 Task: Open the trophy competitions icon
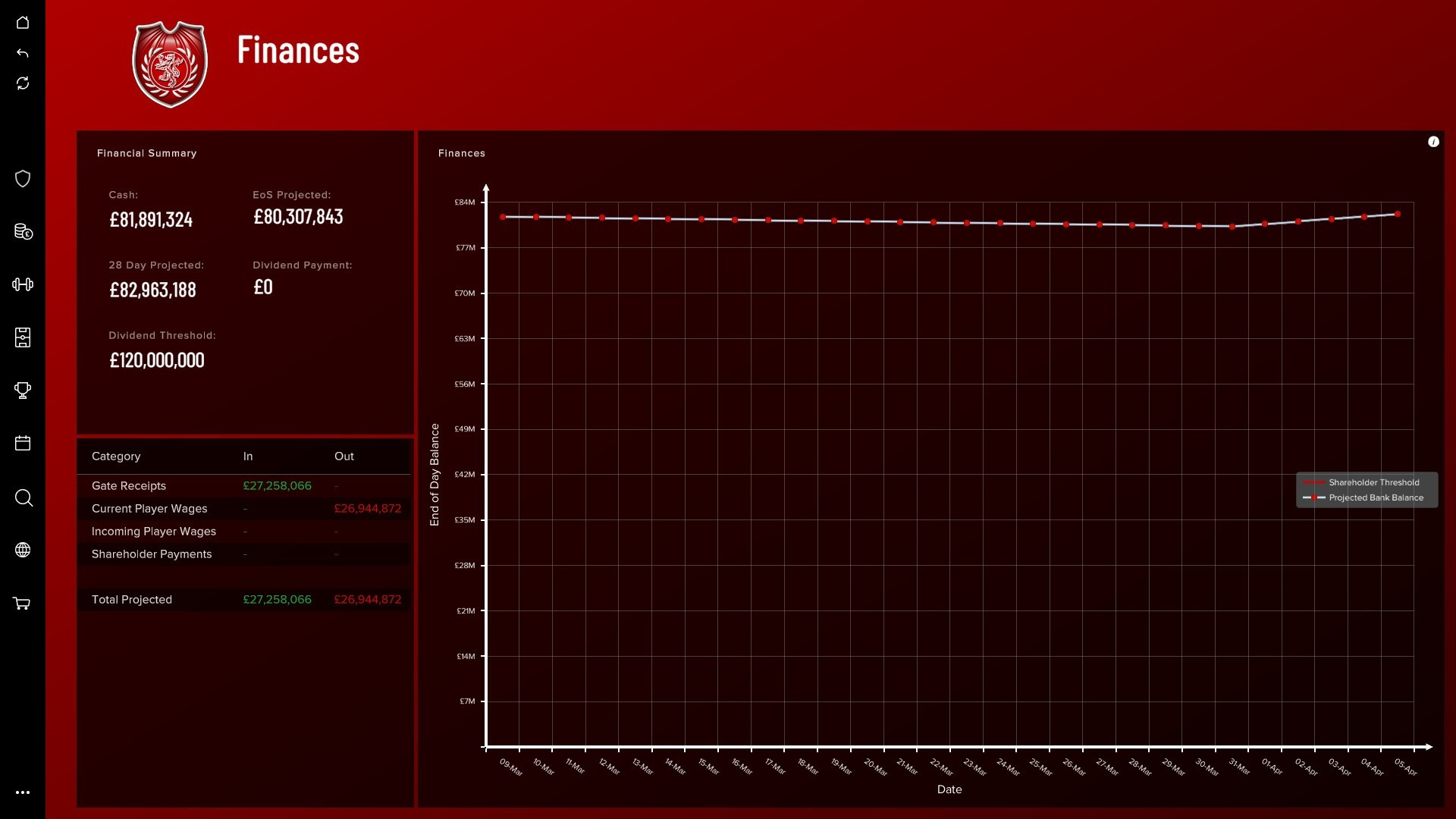click(23, 391)
